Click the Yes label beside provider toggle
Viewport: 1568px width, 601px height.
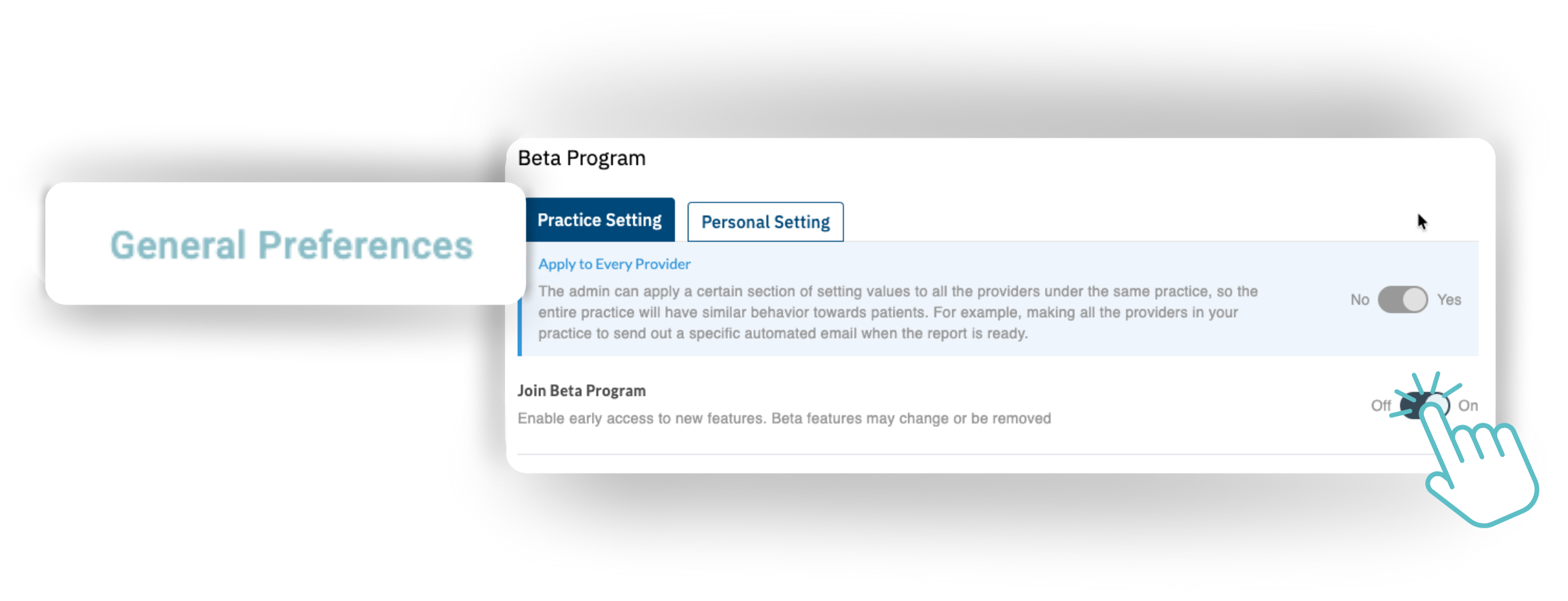1449,300
